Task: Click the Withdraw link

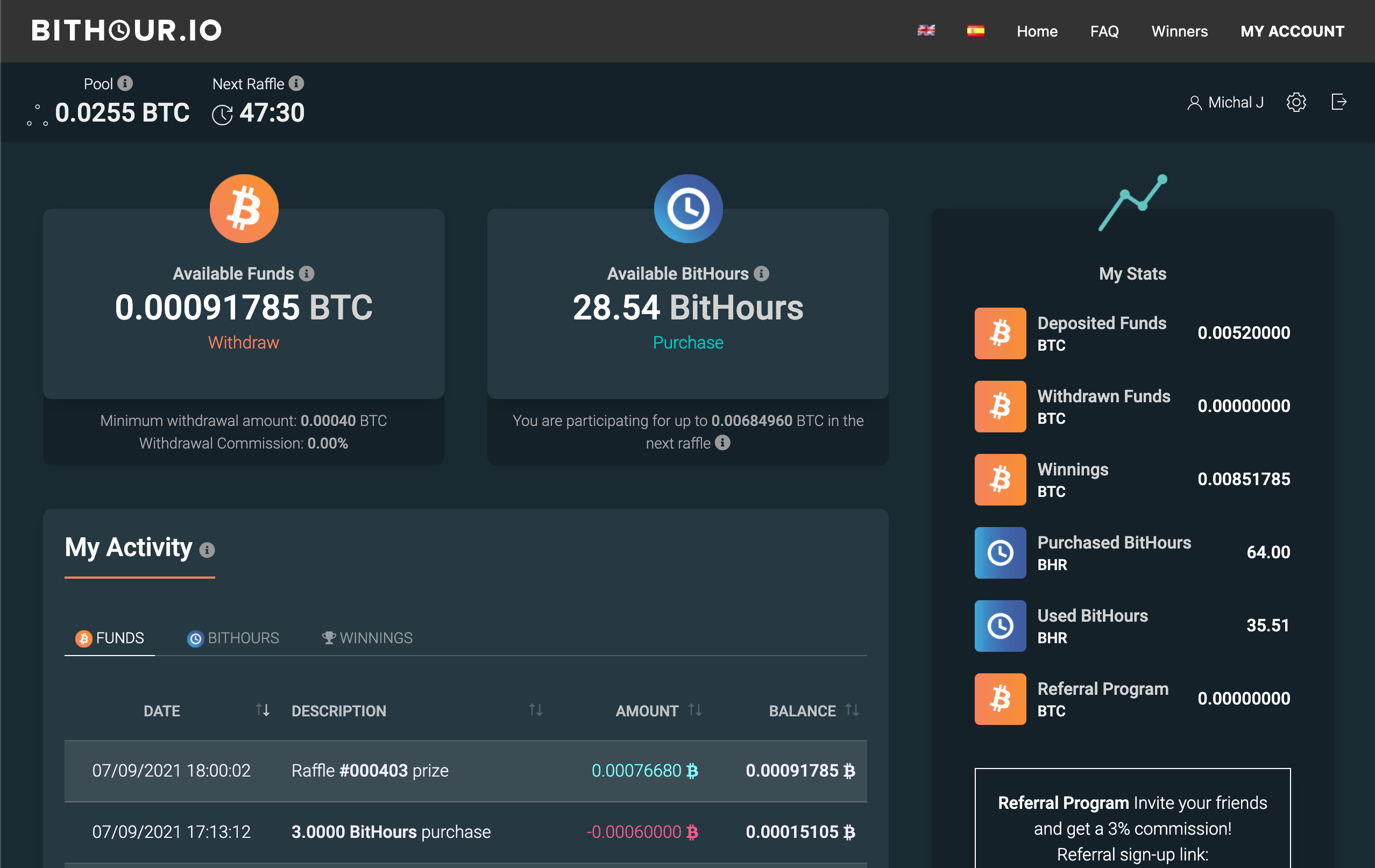Action: (244, 343)
